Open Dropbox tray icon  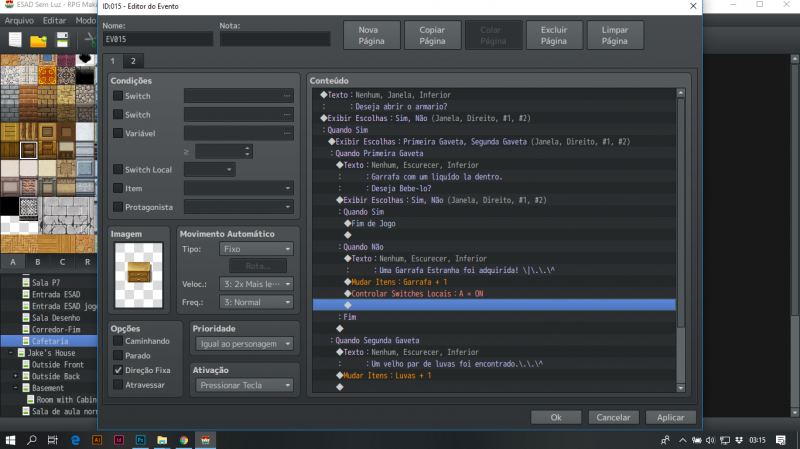coord(739,440)
